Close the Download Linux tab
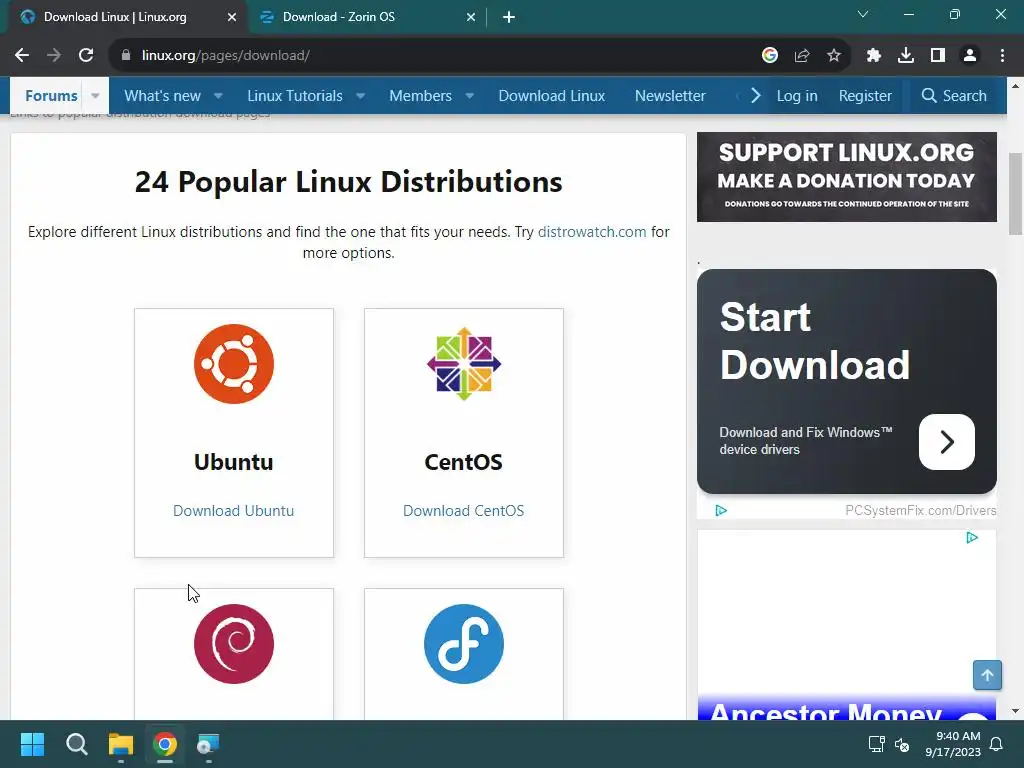This screenshot has height=768, width=1024. [232, 17]
